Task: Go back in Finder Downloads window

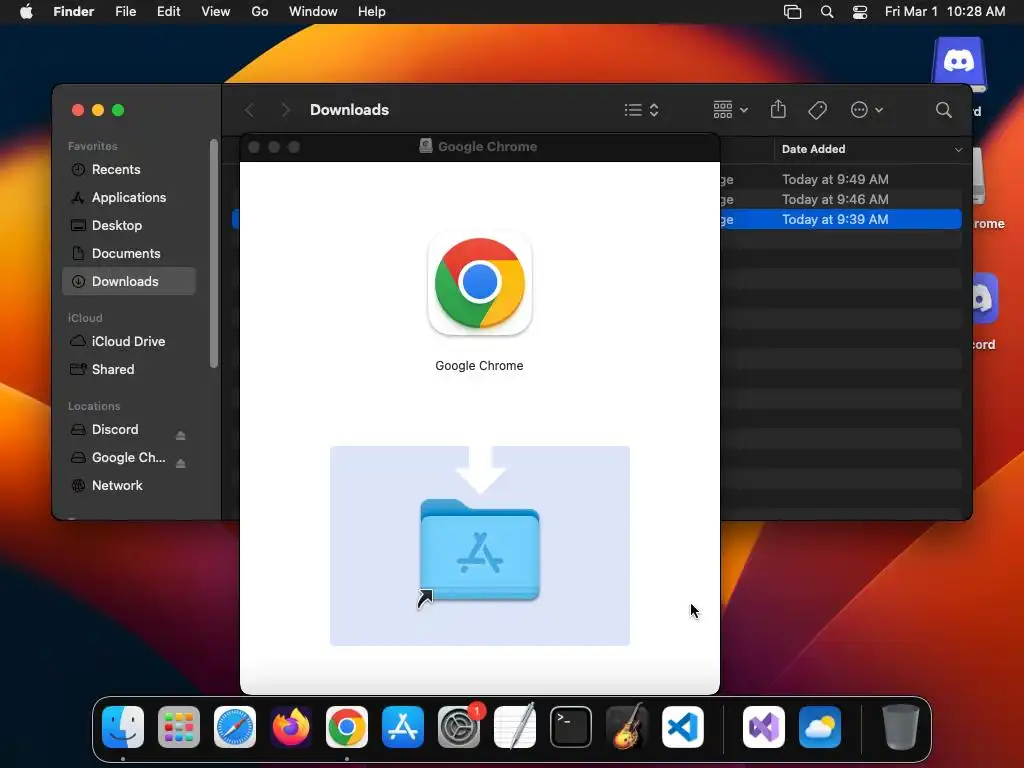Action: coord(249,110)
